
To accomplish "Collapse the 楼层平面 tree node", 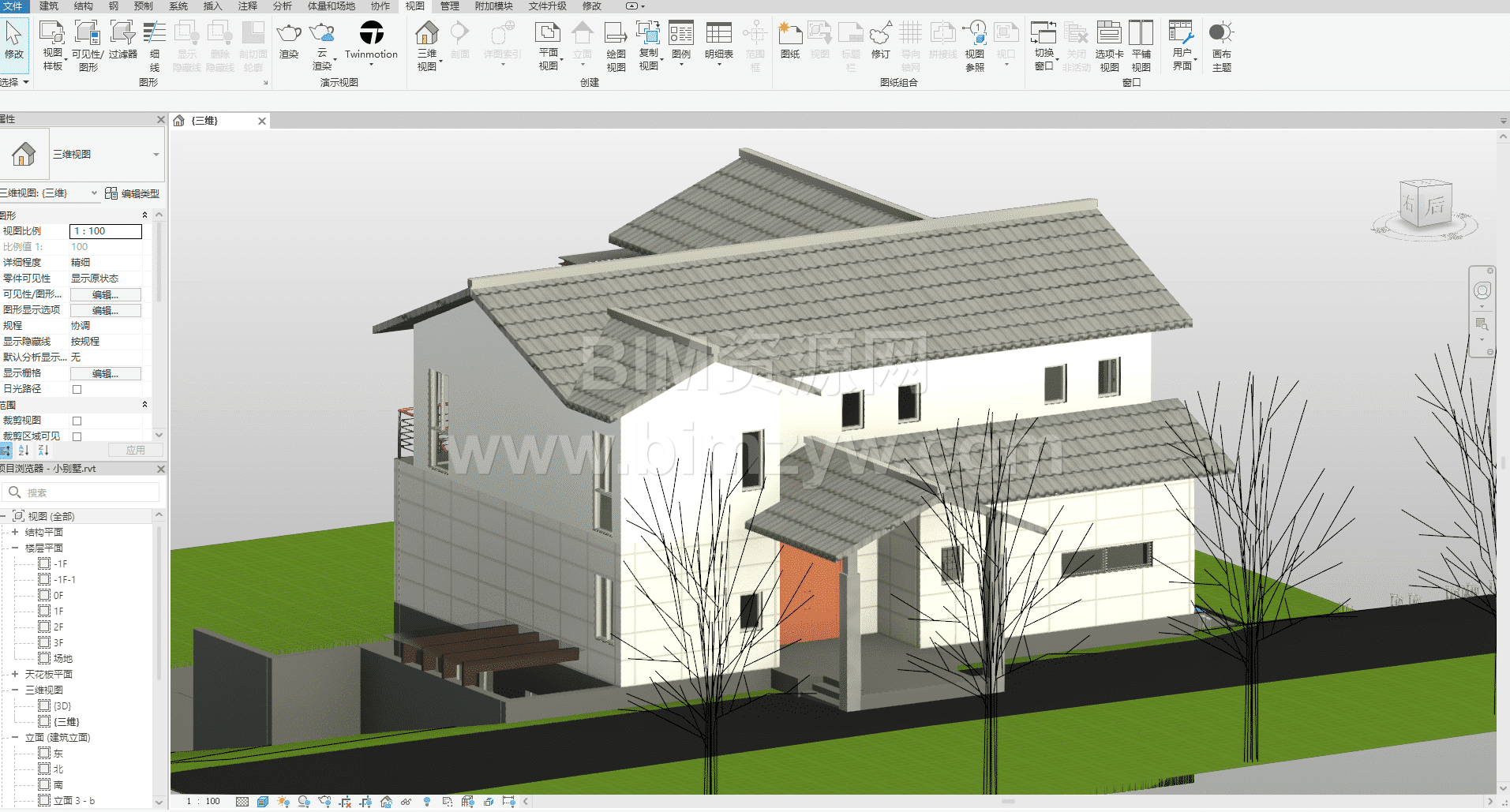I will [15, 548].
